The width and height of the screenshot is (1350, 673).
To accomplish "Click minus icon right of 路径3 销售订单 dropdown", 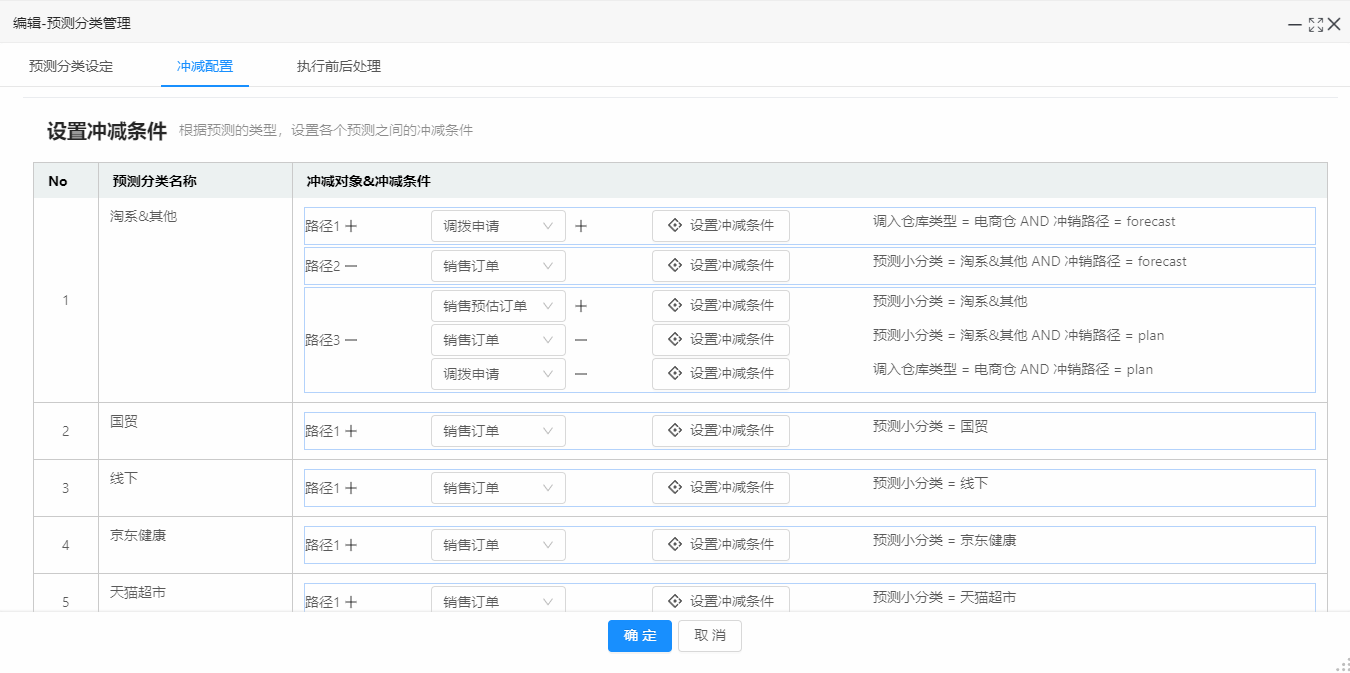I will point(581,340).
